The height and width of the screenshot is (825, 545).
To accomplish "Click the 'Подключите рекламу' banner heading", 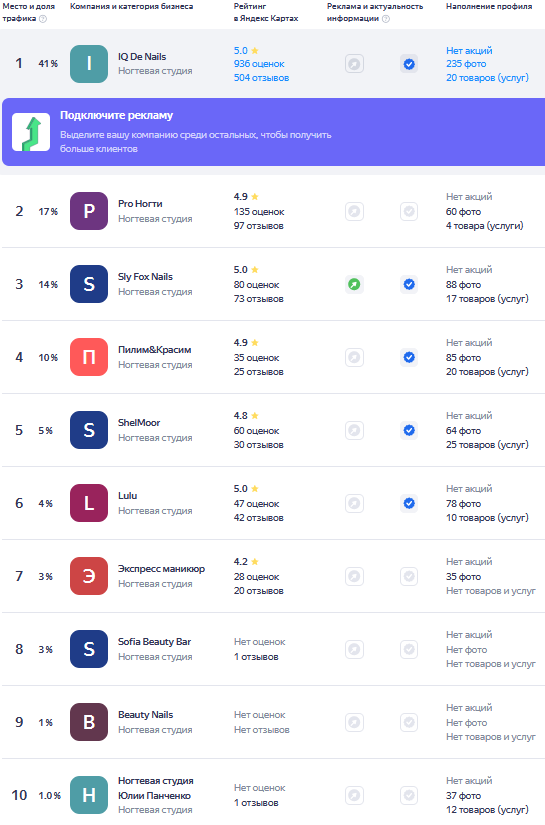I will (116, 115).
